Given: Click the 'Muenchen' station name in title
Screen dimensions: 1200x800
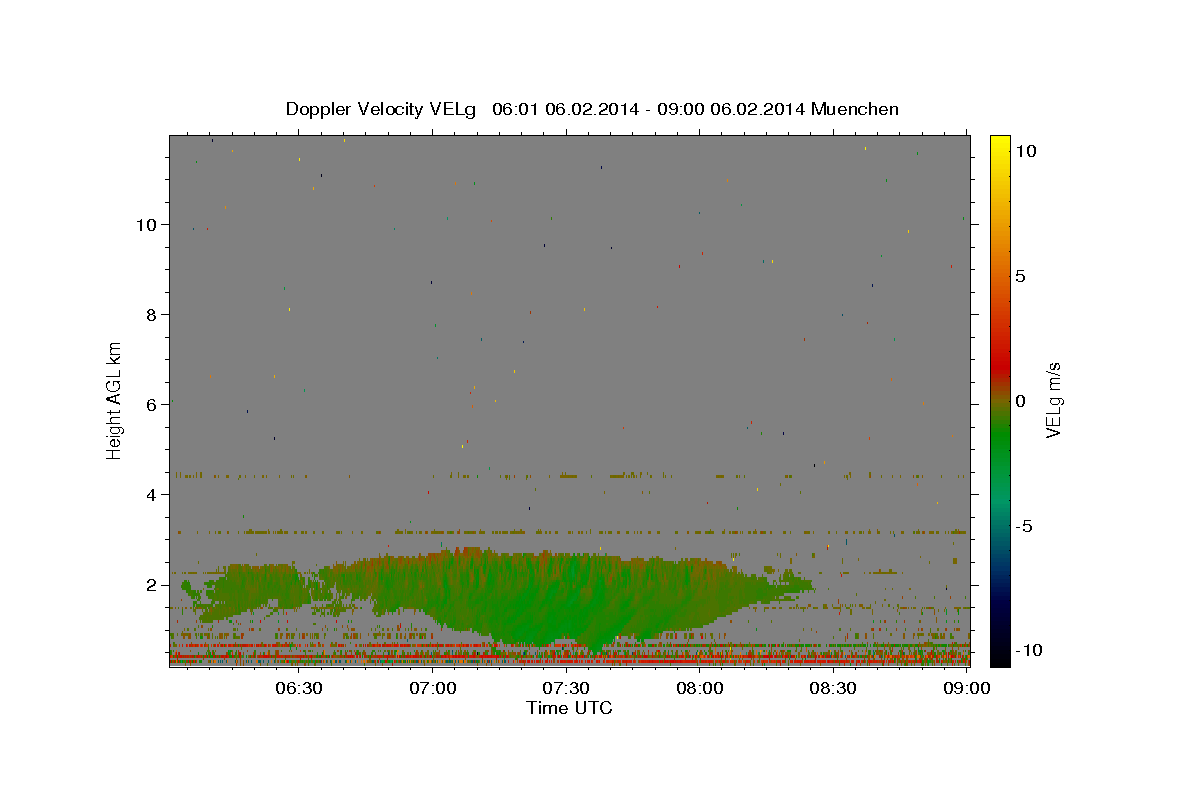Looking at the screenshot, I should click(x=855, y=109).
